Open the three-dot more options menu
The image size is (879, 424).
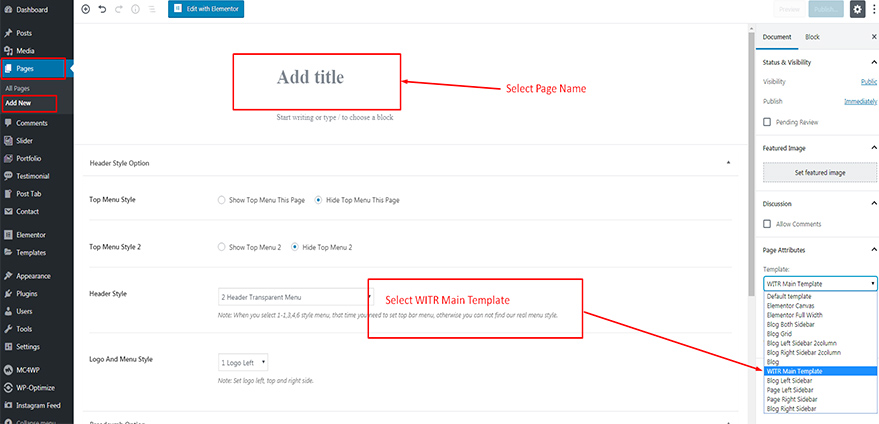pyautogui.click(x=874, y=9)
